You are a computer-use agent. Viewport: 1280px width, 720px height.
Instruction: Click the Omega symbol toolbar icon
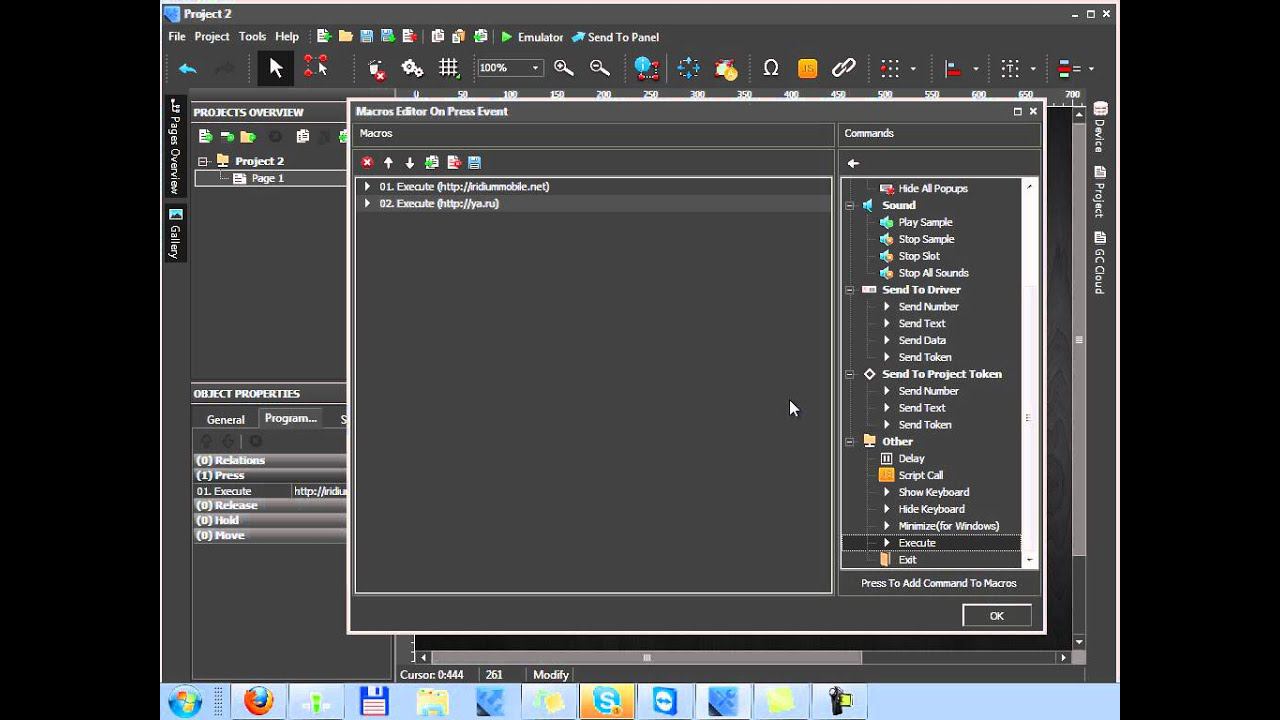click(x=770, y=68)
